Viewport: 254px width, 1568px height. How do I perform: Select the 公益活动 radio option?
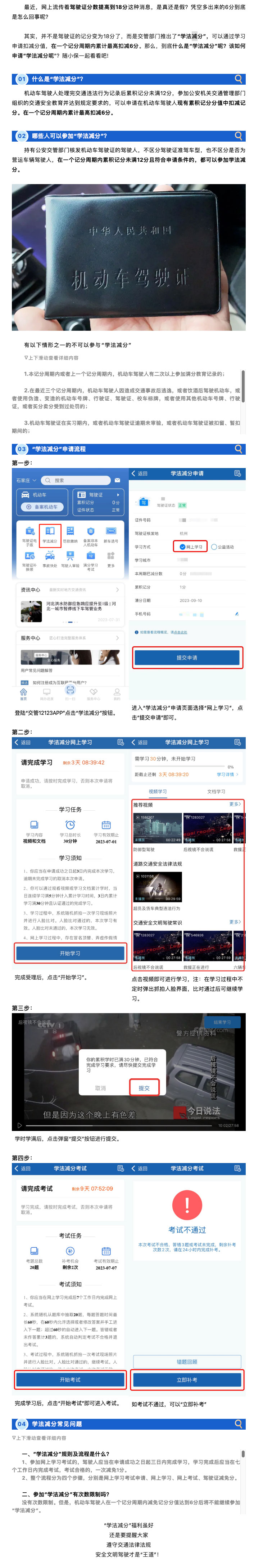[222, 547]
